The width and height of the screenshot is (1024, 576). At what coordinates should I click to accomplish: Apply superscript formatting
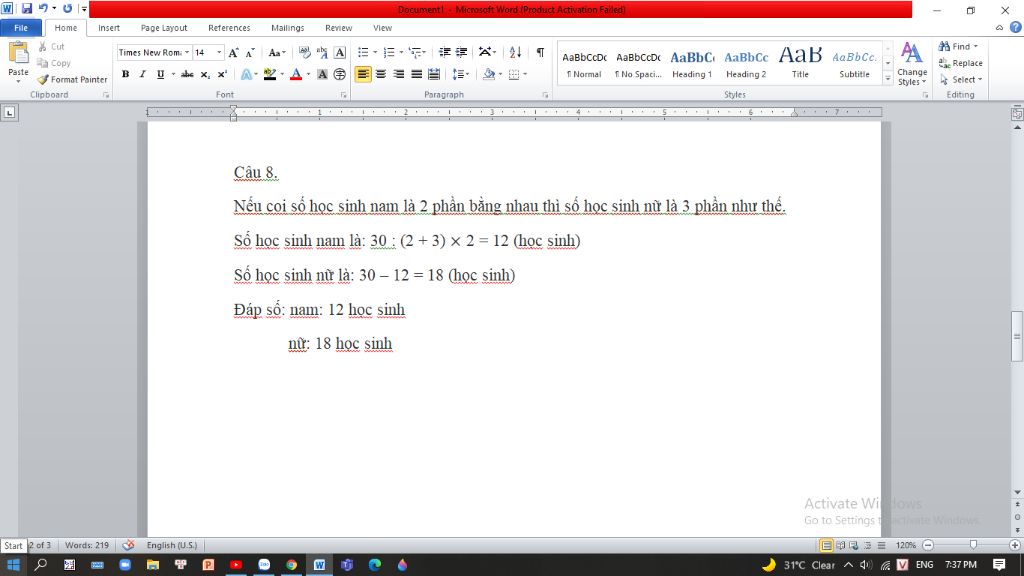click(222, 74)
